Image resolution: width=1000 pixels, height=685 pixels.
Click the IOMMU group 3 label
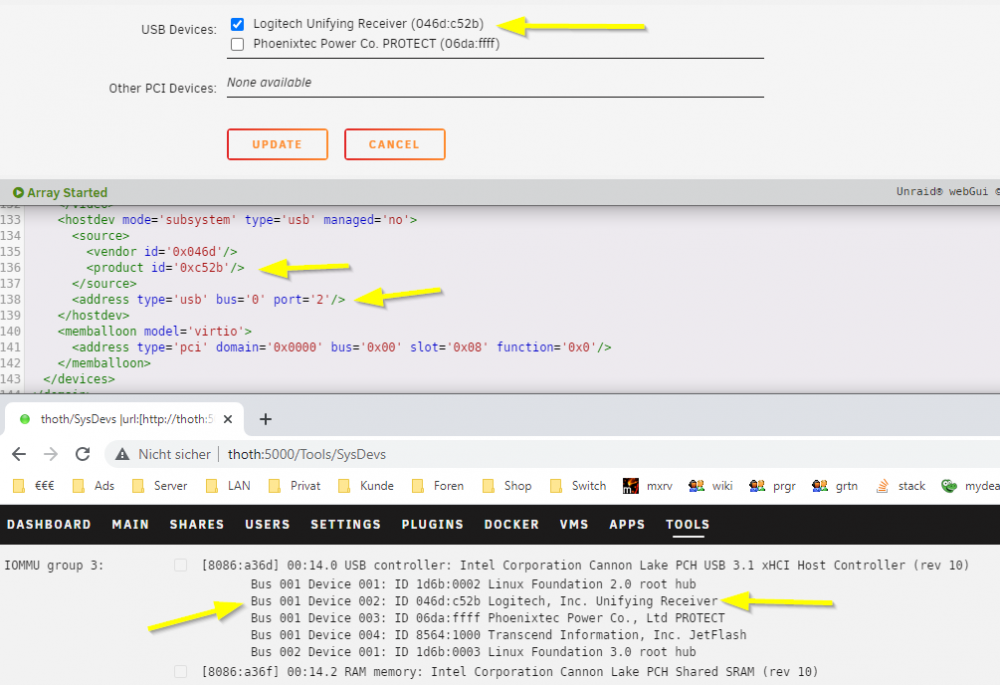coord(54,565)
